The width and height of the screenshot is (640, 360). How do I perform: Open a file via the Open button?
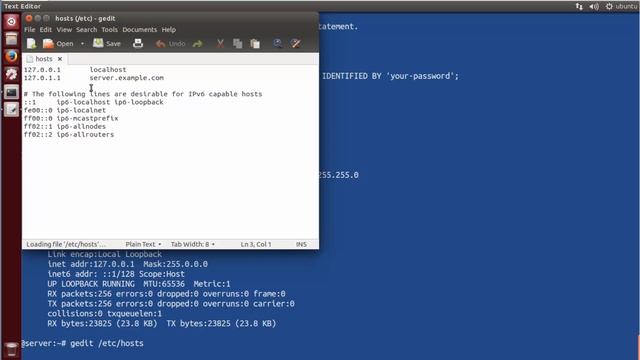(x=58, y=43)
